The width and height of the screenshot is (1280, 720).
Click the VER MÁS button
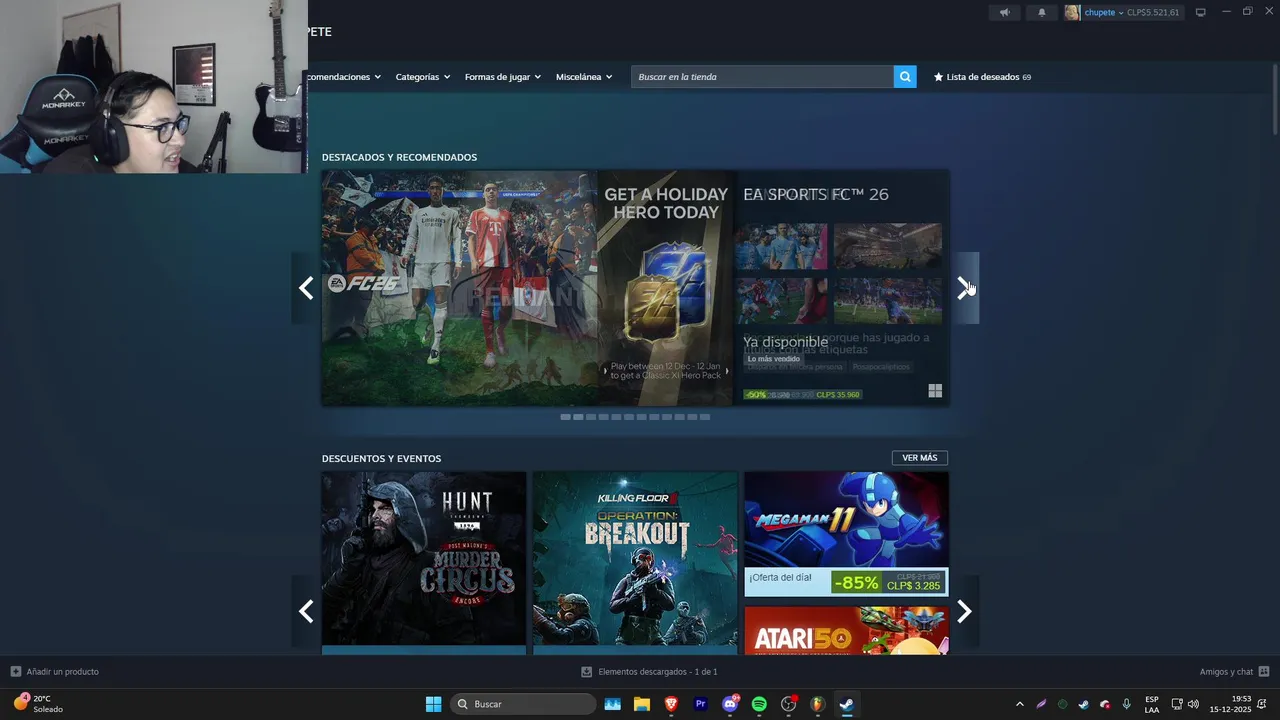click(920, 458)
